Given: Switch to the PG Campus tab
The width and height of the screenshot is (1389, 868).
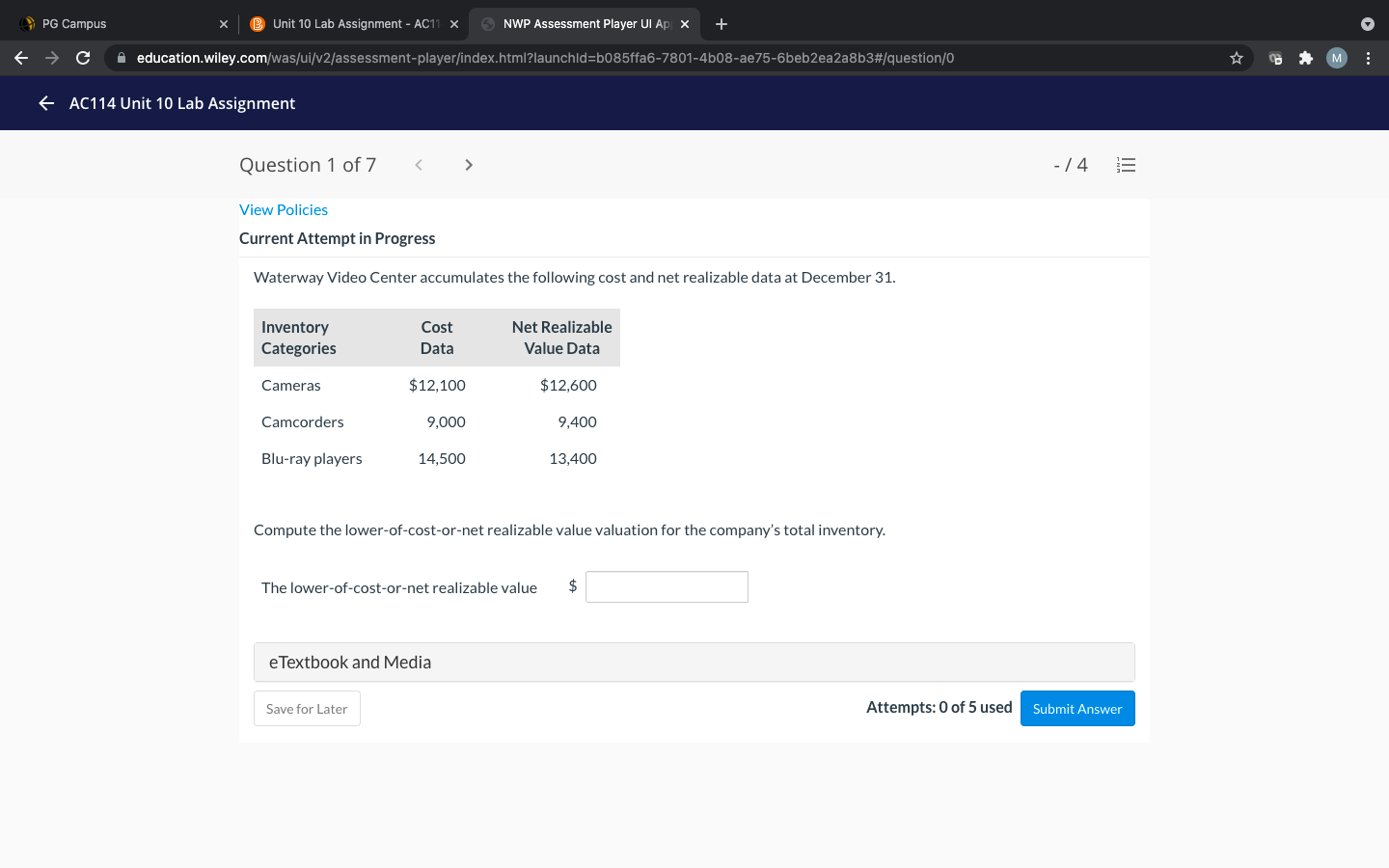Looking at the screenshot, I should pos(116,24).
